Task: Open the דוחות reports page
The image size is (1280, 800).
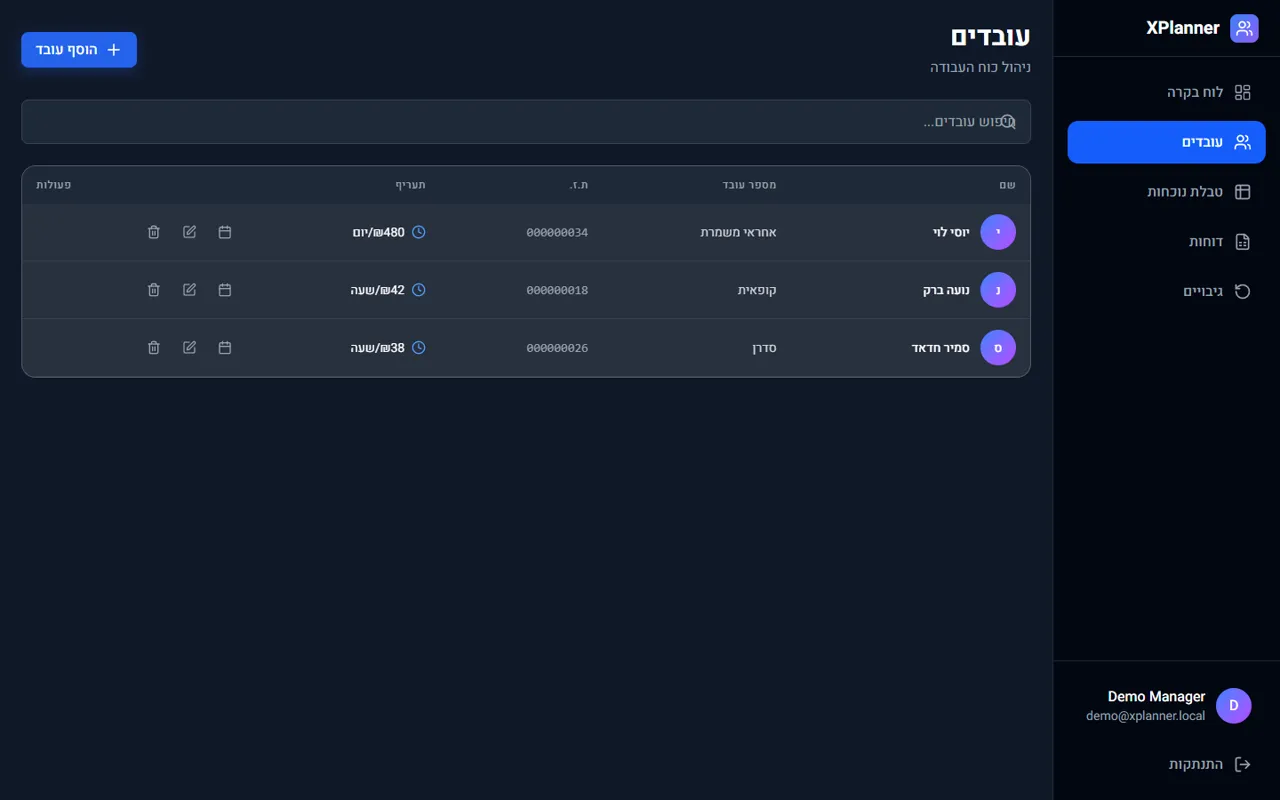Action: [1166, 242]
